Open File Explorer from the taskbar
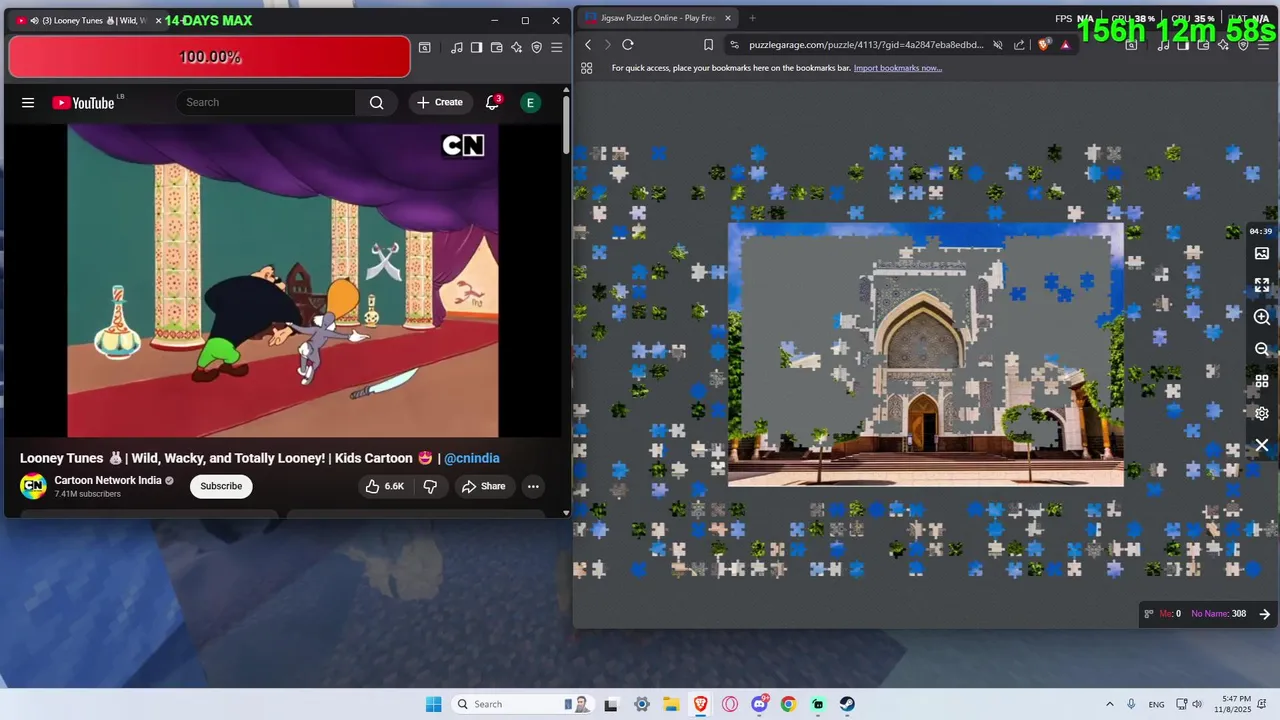The image size is (1280, 720). pyautogui.click(x=671, y=704)
